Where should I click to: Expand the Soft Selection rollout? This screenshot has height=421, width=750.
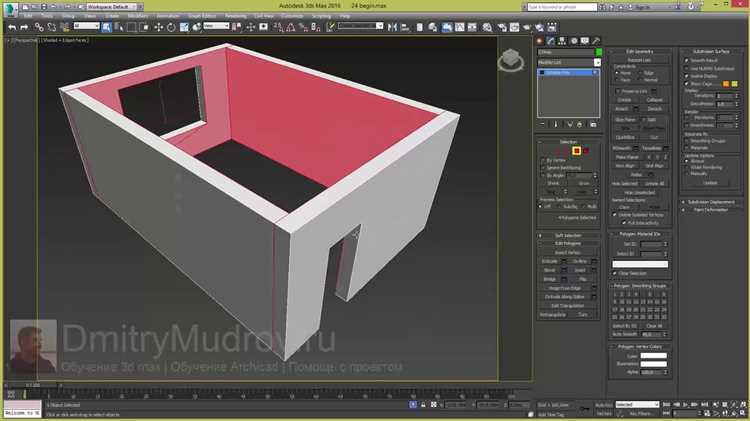pos(568,235)
